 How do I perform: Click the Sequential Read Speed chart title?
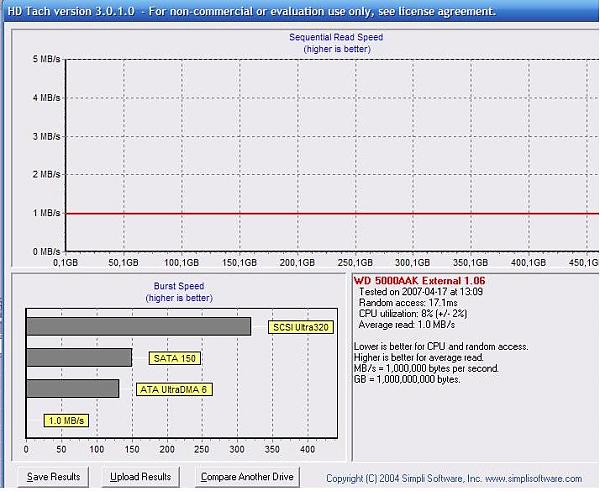[x=336, y=37]
